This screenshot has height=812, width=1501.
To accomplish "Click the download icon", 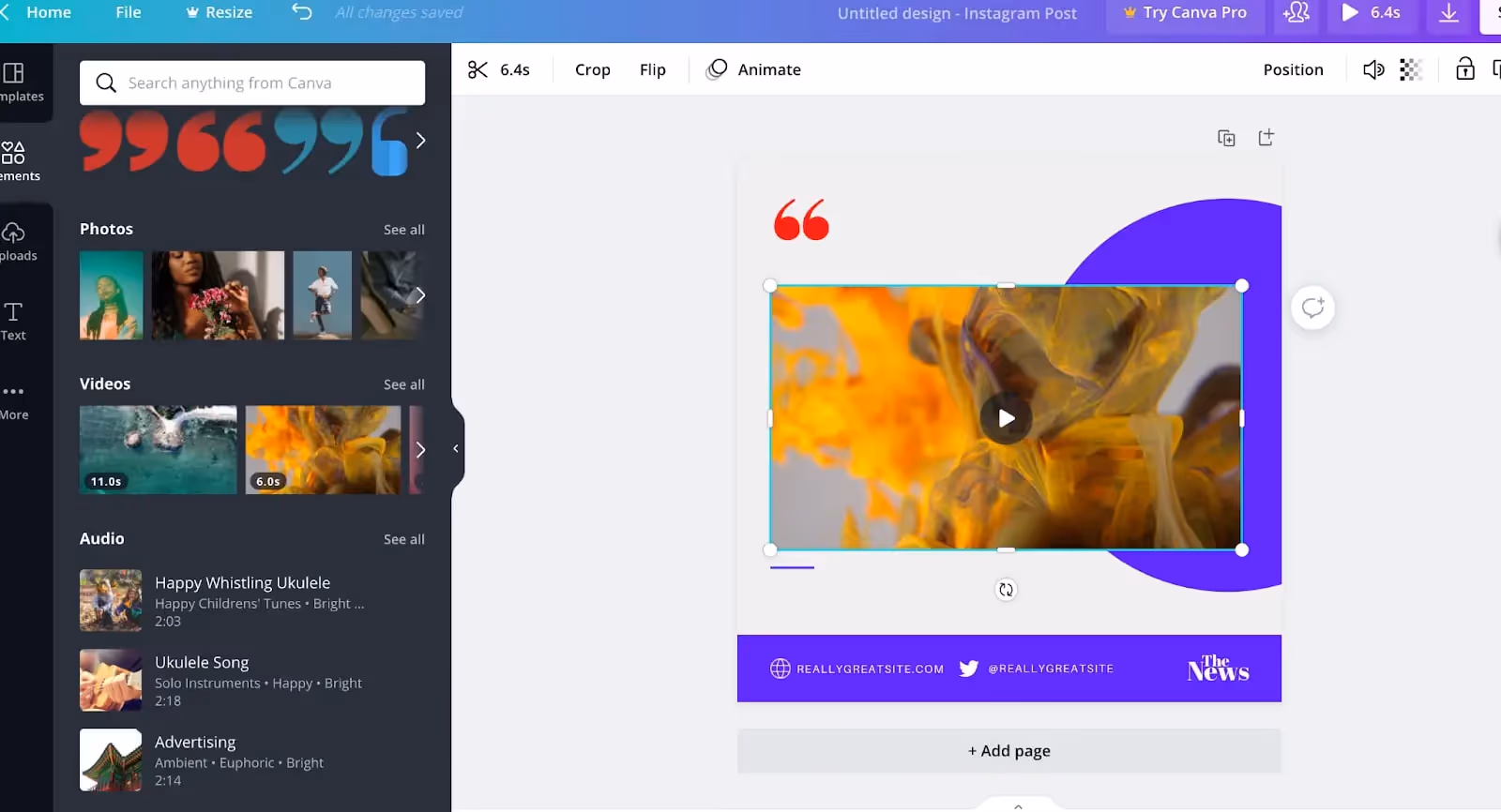I will point(1448,13).
